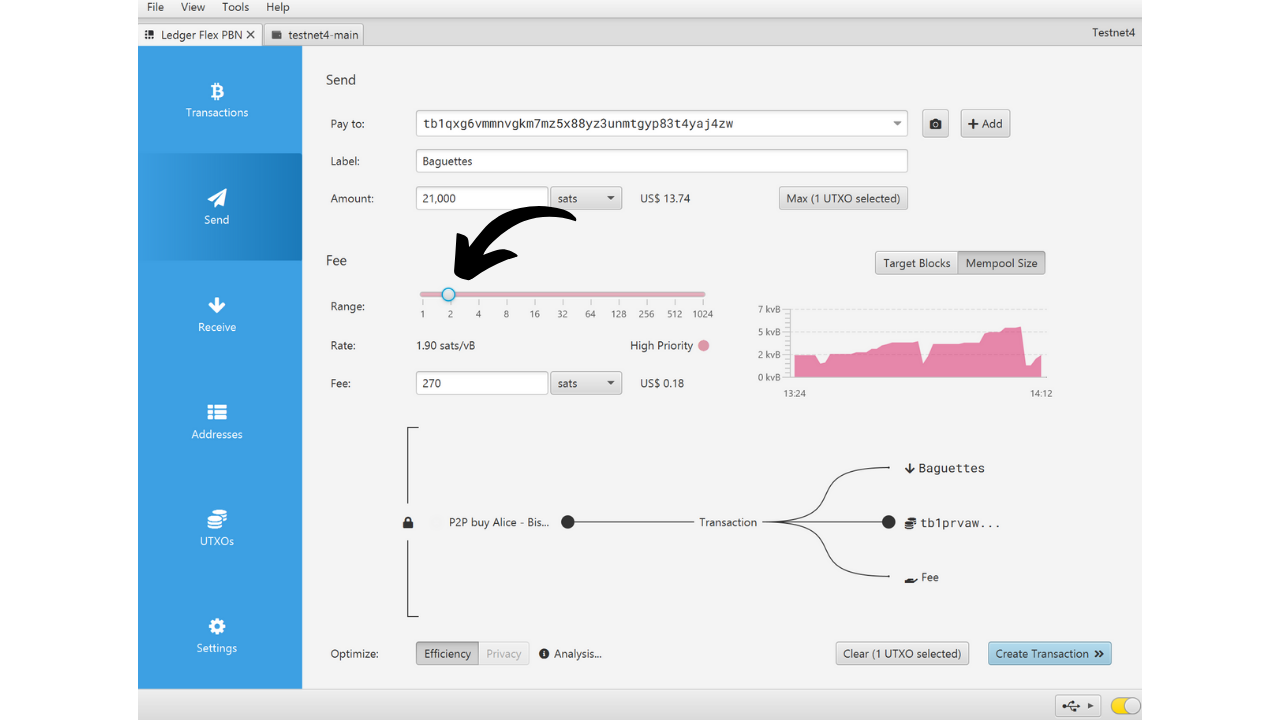Switch fee chart to Target Blocks
1280x720 pixels.
[x=916, y=263]
